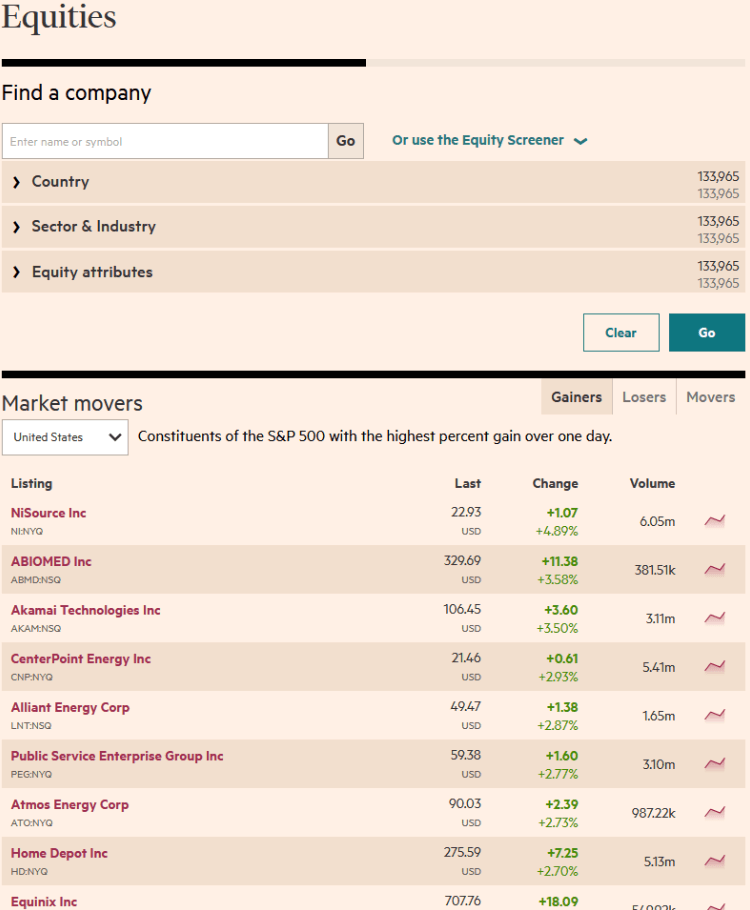Open Home Depot chart icon
Viewport: 750px width, 910px height.
pos(714,861)
